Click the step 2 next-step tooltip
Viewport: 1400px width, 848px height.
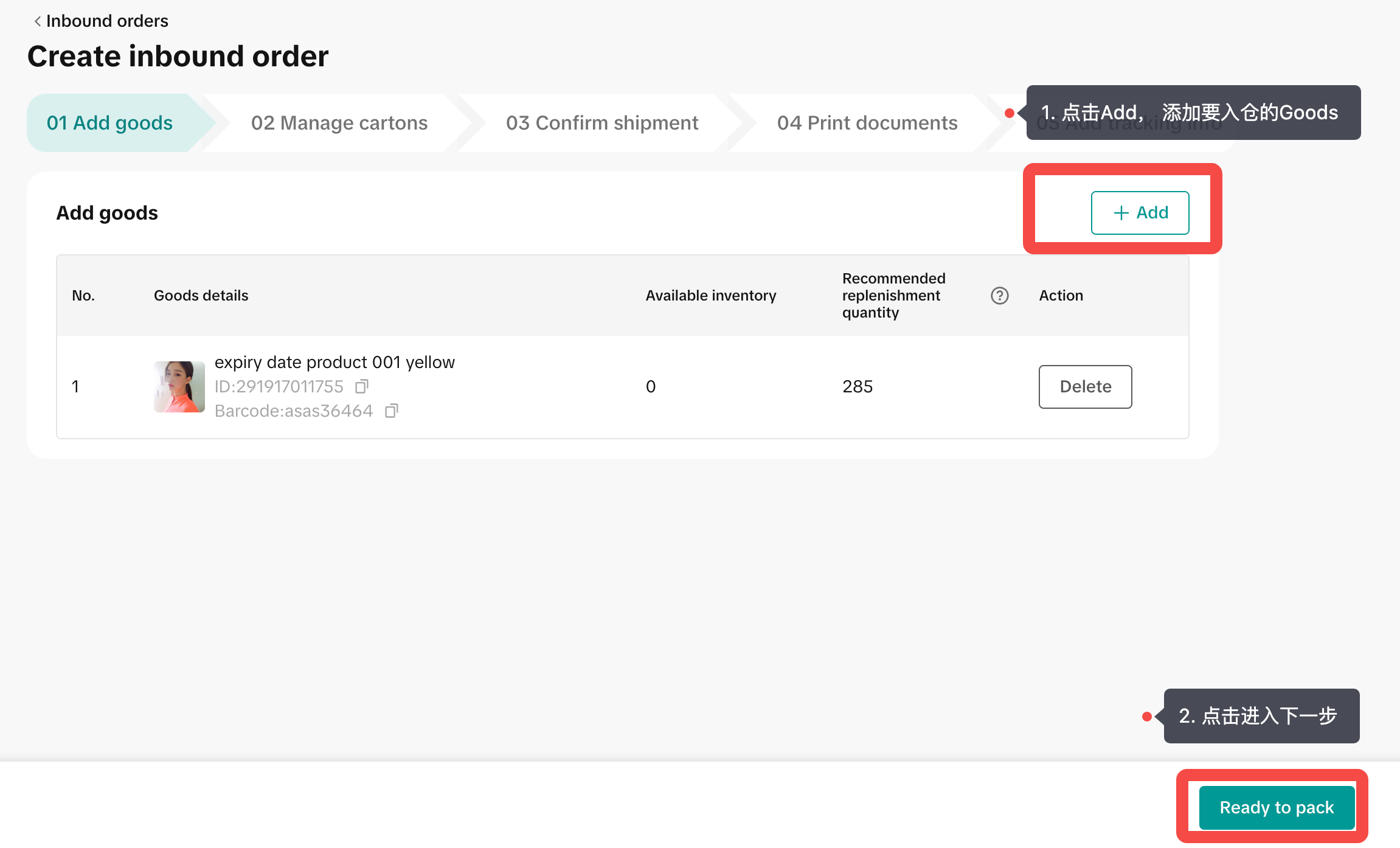point(1261,716)
